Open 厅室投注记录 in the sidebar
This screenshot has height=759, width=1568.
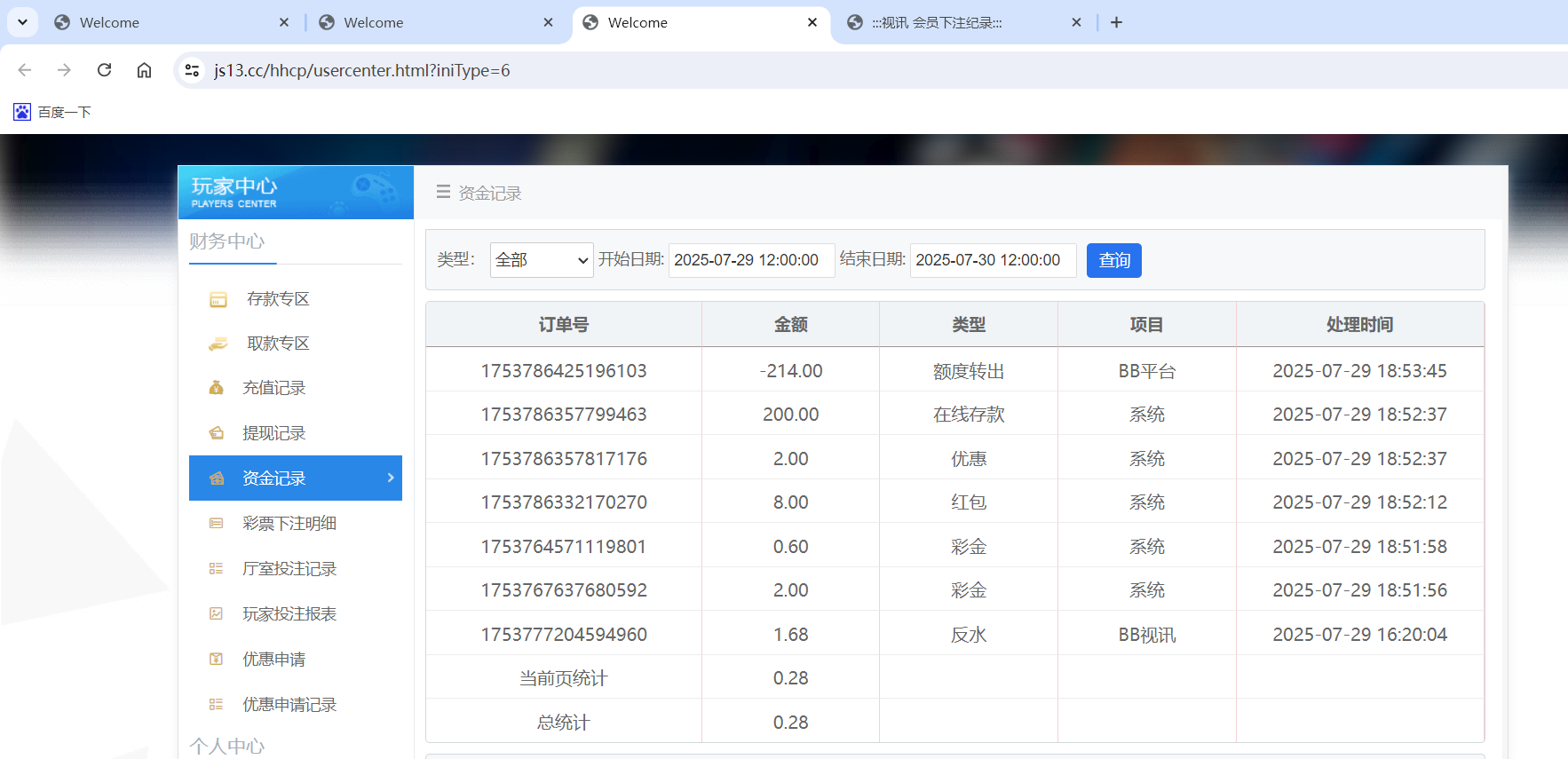pyautogui.click(x=289, y=569)
